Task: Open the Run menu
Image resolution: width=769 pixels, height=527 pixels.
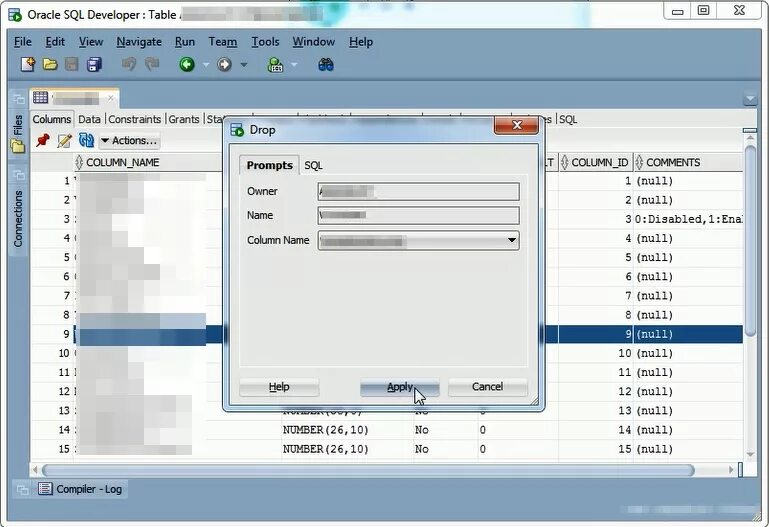Action: (x=184, y=42)
